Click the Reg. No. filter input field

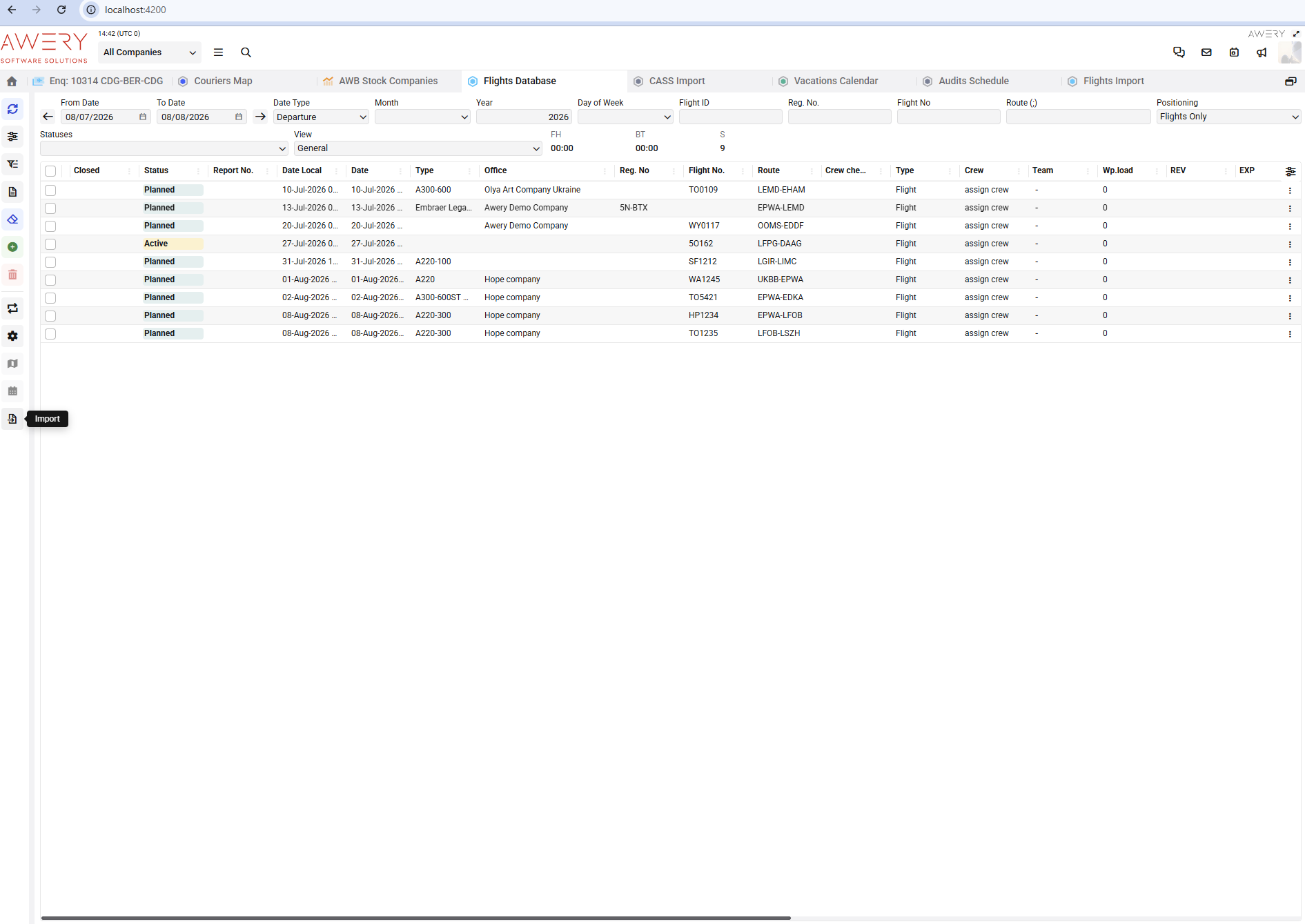click(x=840, y=117)
